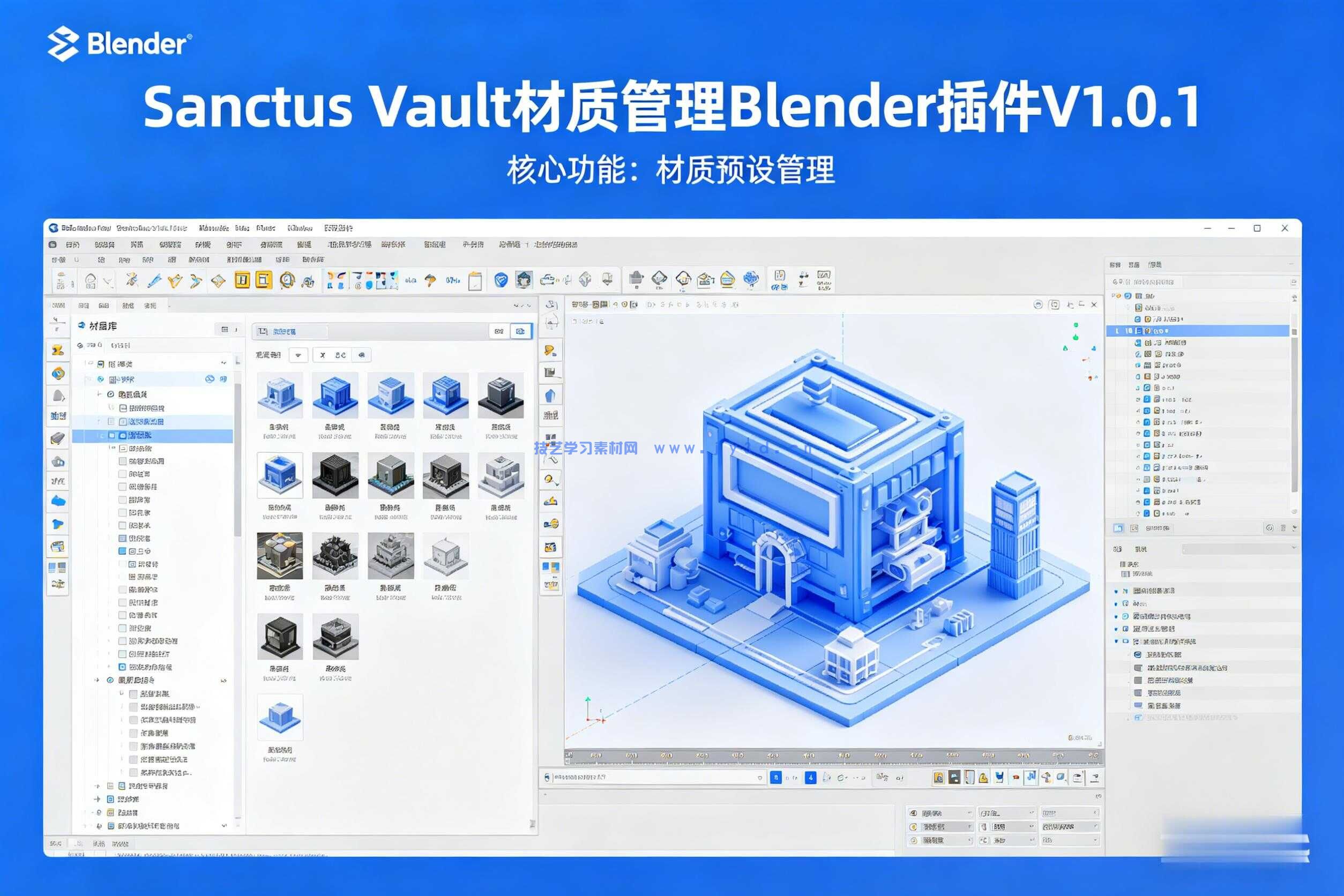This screenshot has height=896, width=1344.
Task: Click the yellow dome icon beside the globe icon
Action: click(x=727, y=279)
